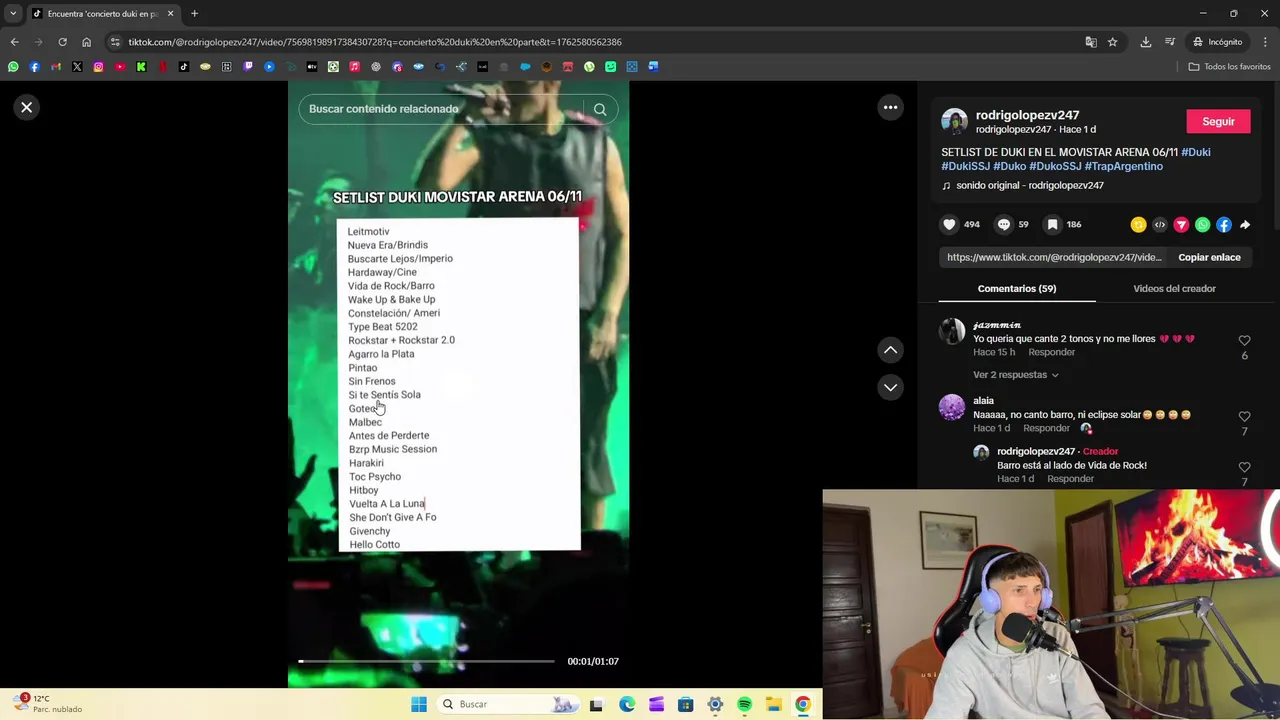This screenshot has height=720, width=1280.
Task: Open Chrome three-dot menu
Action: click(1266, 42)
